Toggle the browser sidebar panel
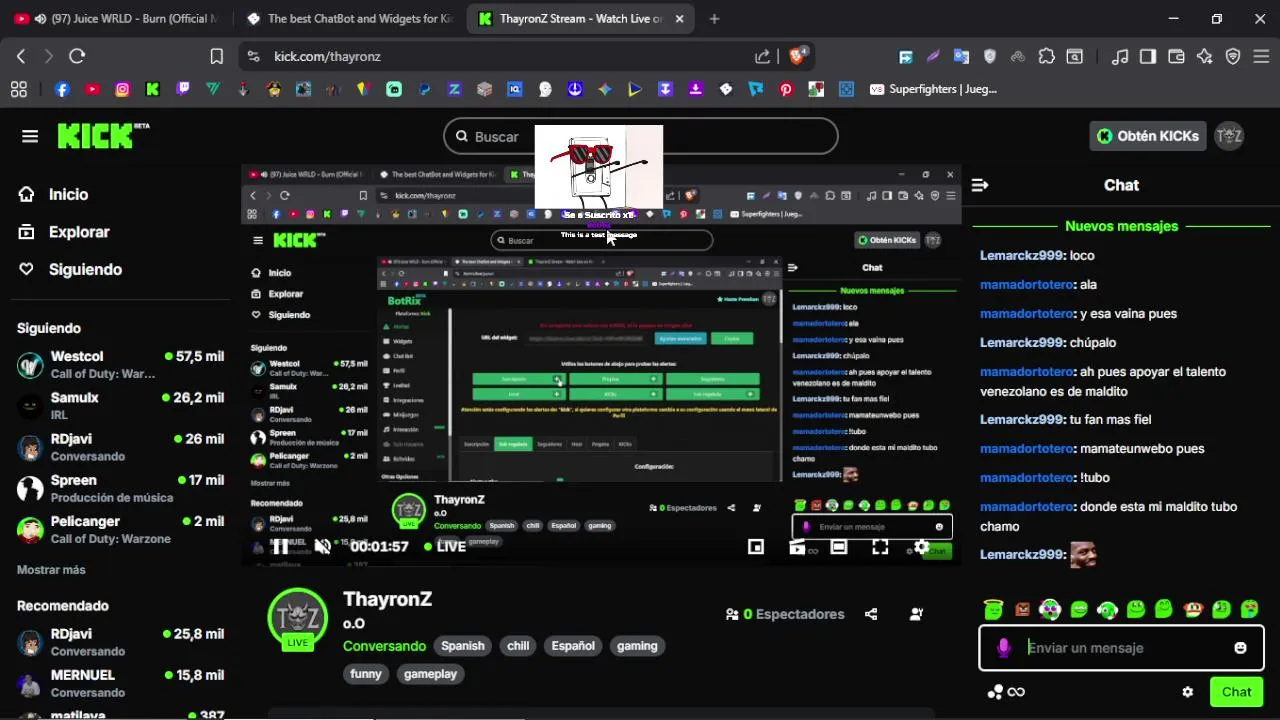This screenshot has width=1280, height=720. point(1148,57)
